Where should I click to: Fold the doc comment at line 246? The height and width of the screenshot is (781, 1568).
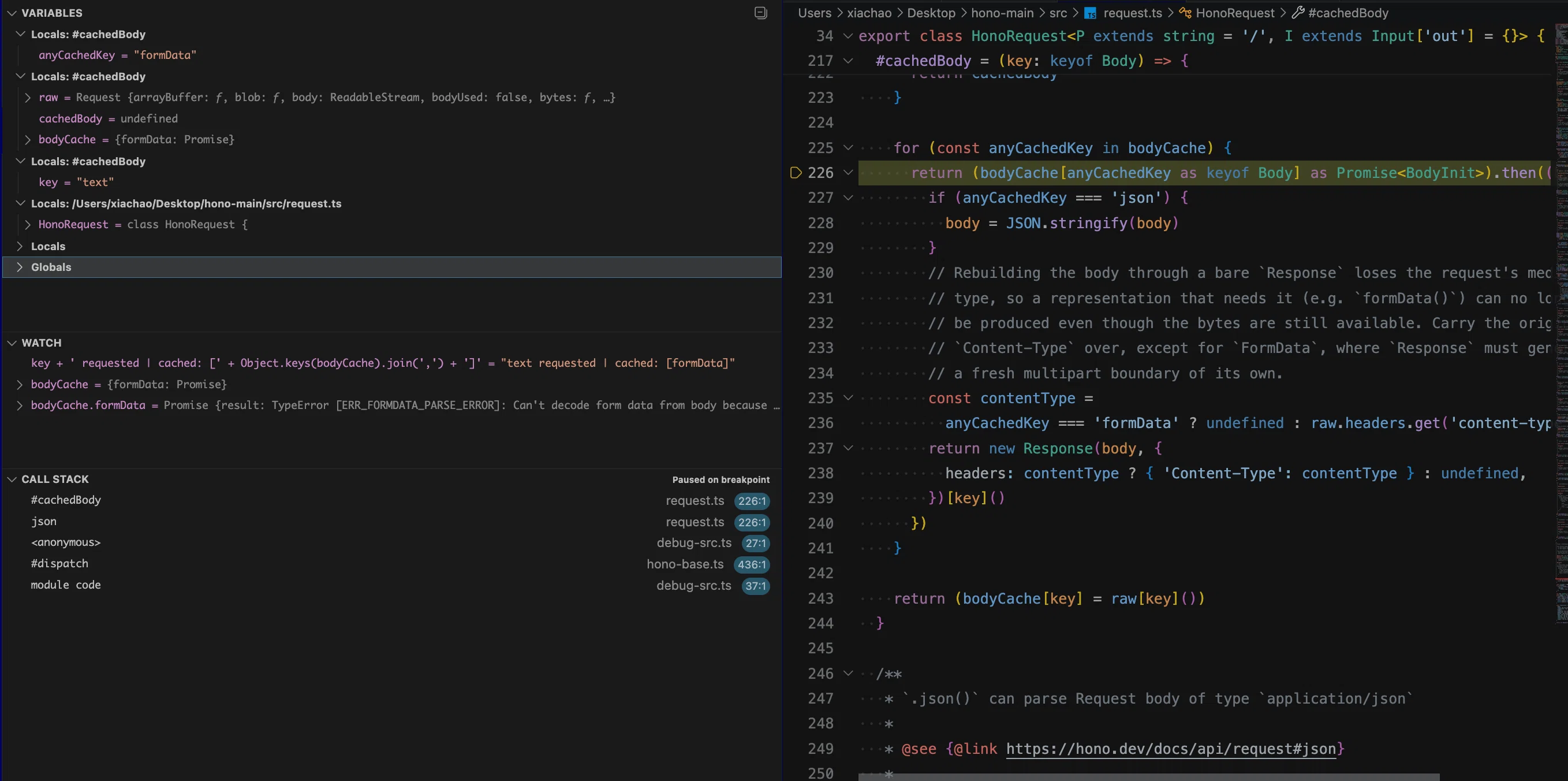tap(848, 674)
